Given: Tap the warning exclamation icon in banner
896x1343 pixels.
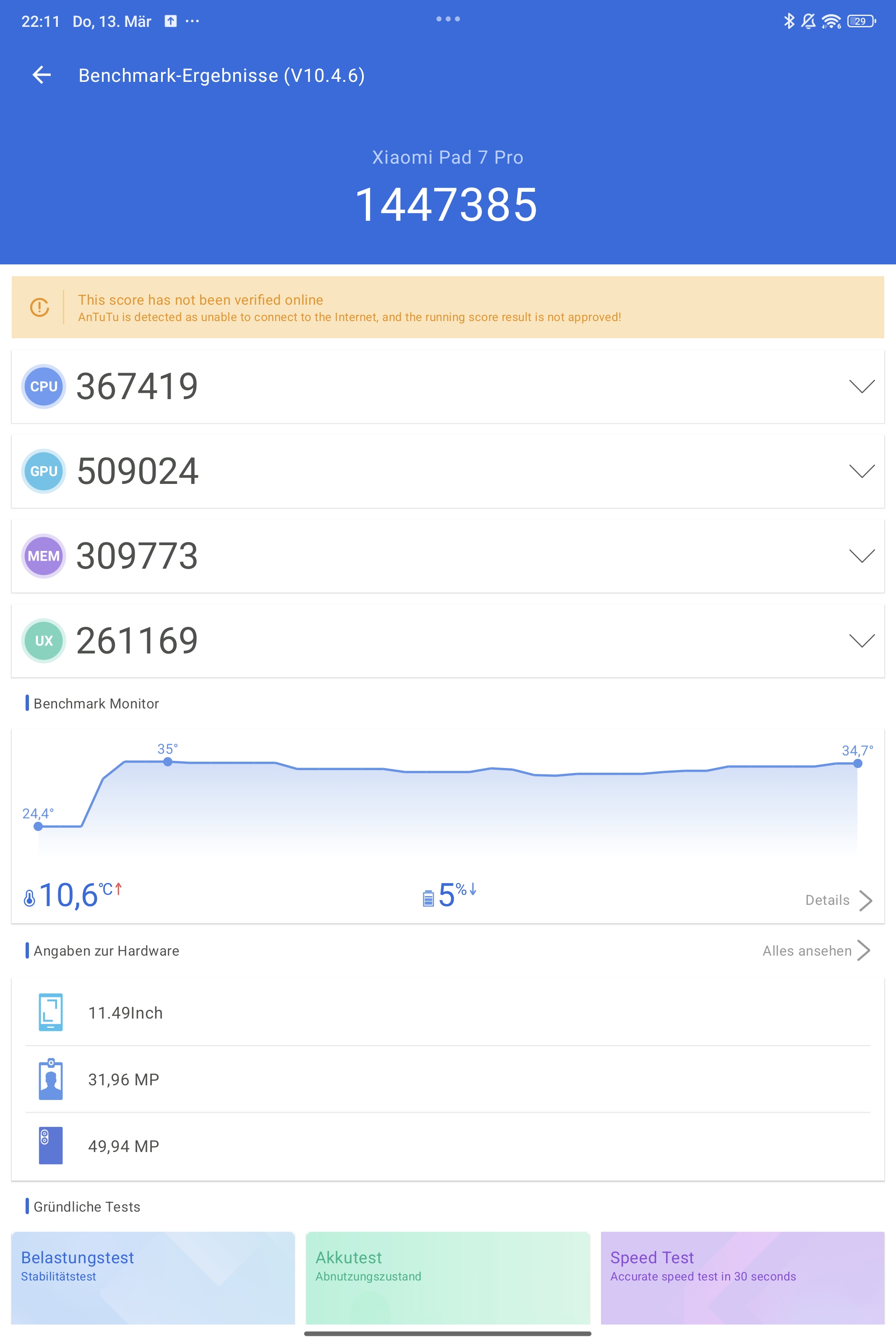Looking at the screenshot, I should [x=39, y=308].
